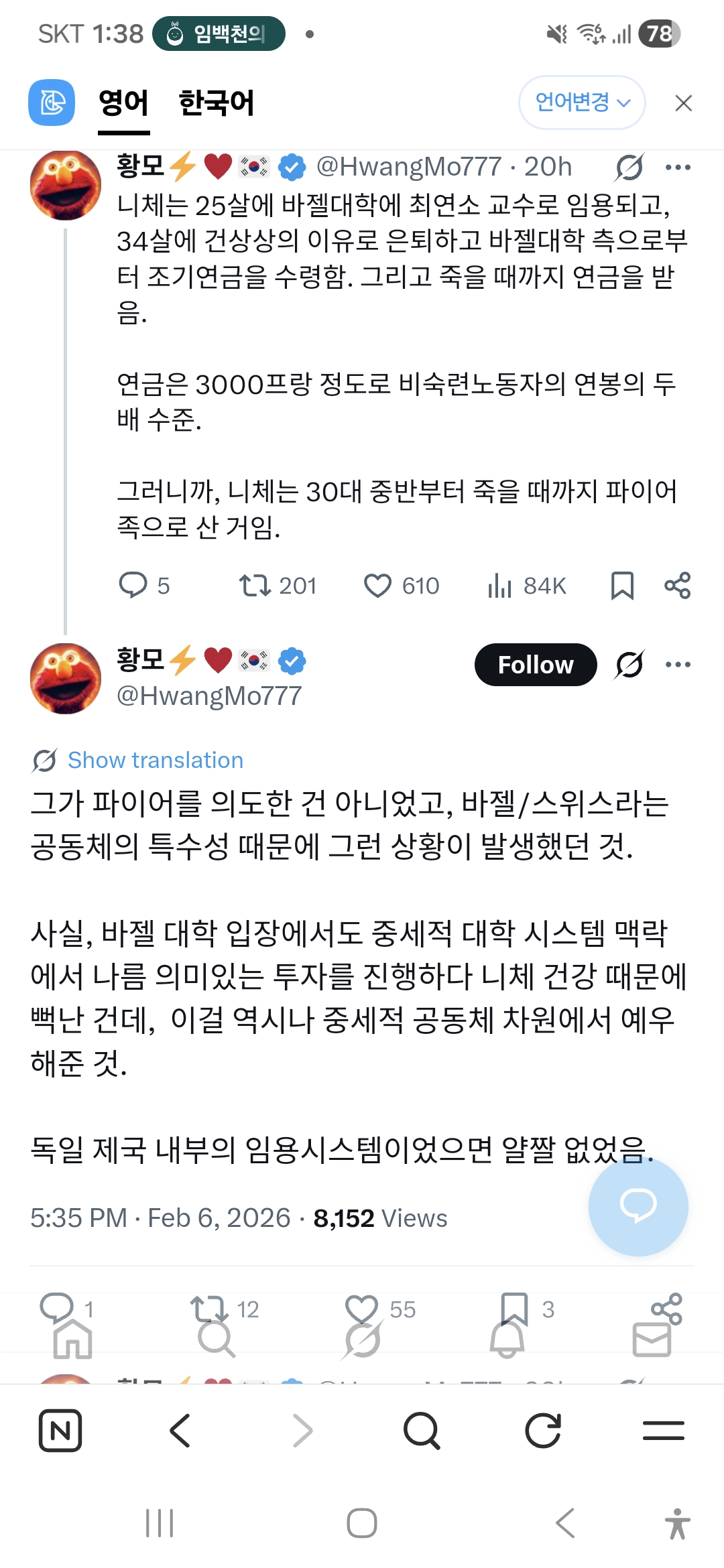Open more options on the first tweet
The image size is (724, 1568).
pyautogui.click(x=678, y=168)
